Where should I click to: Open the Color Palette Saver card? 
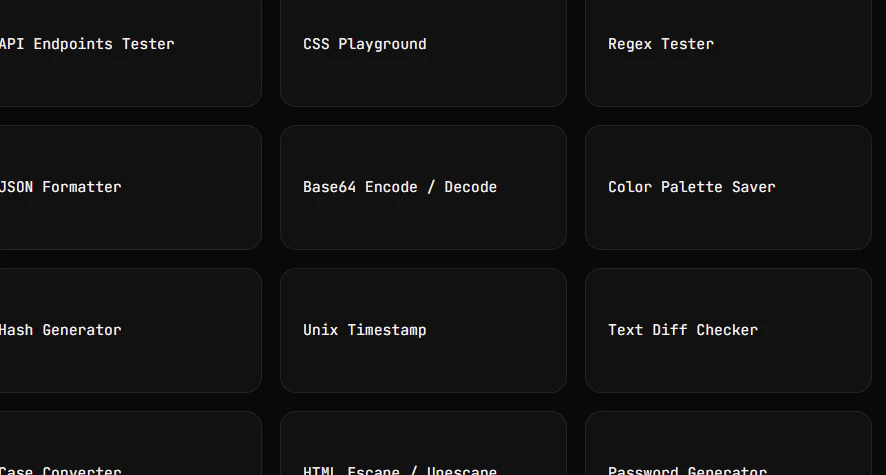point(728,188)
